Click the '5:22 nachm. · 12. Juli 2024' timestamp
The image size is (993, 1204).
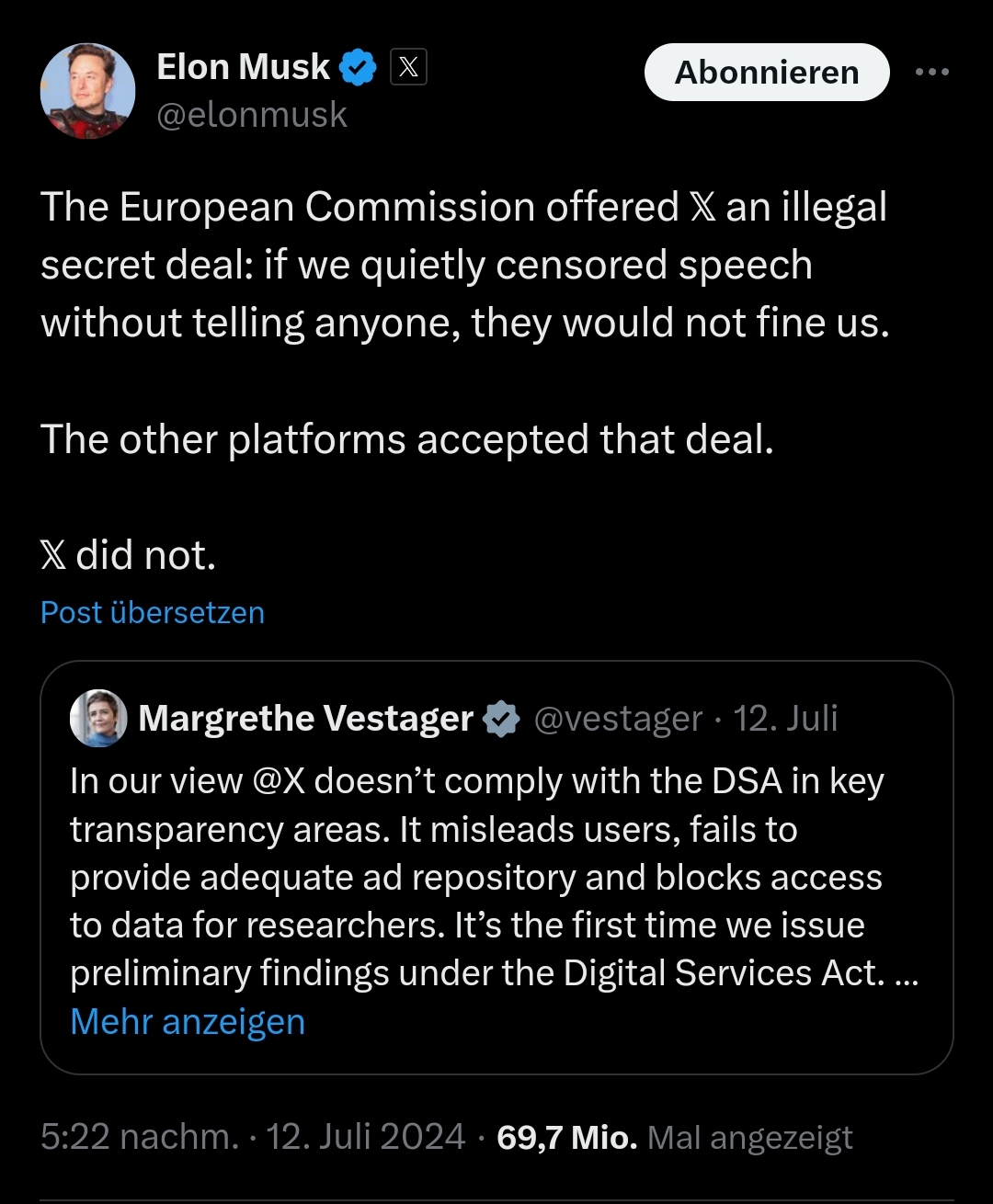click(x=253, y=1137)
